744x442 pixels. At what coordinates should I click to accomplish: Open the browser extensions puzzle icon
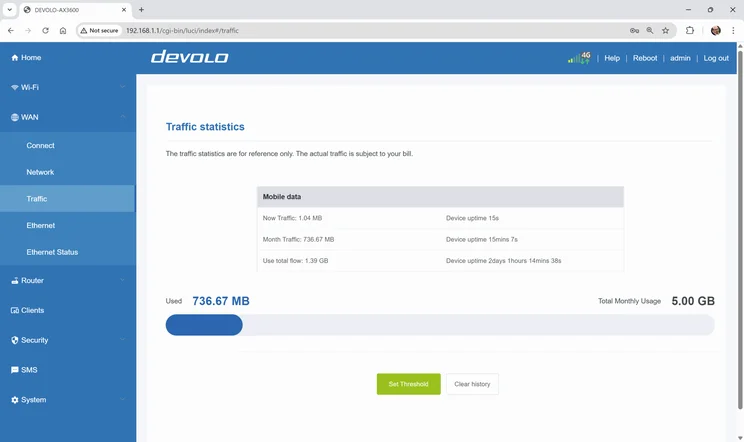coord(690,31)
